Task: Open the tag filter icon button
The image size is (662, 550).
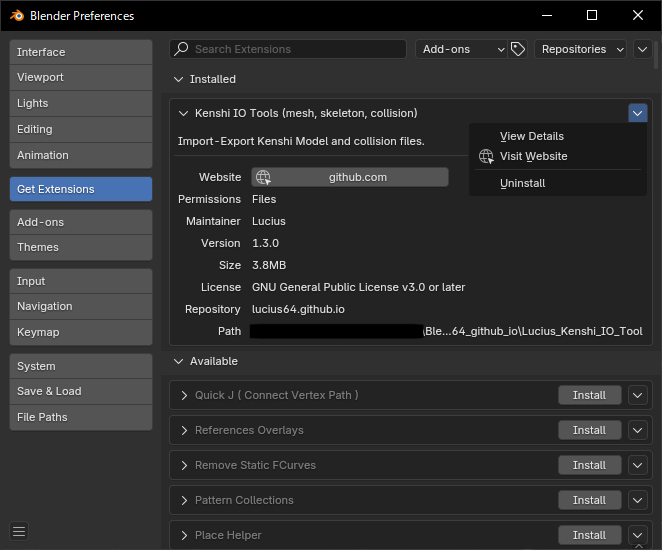Action: pyautogui.click(x=518, y=49)
